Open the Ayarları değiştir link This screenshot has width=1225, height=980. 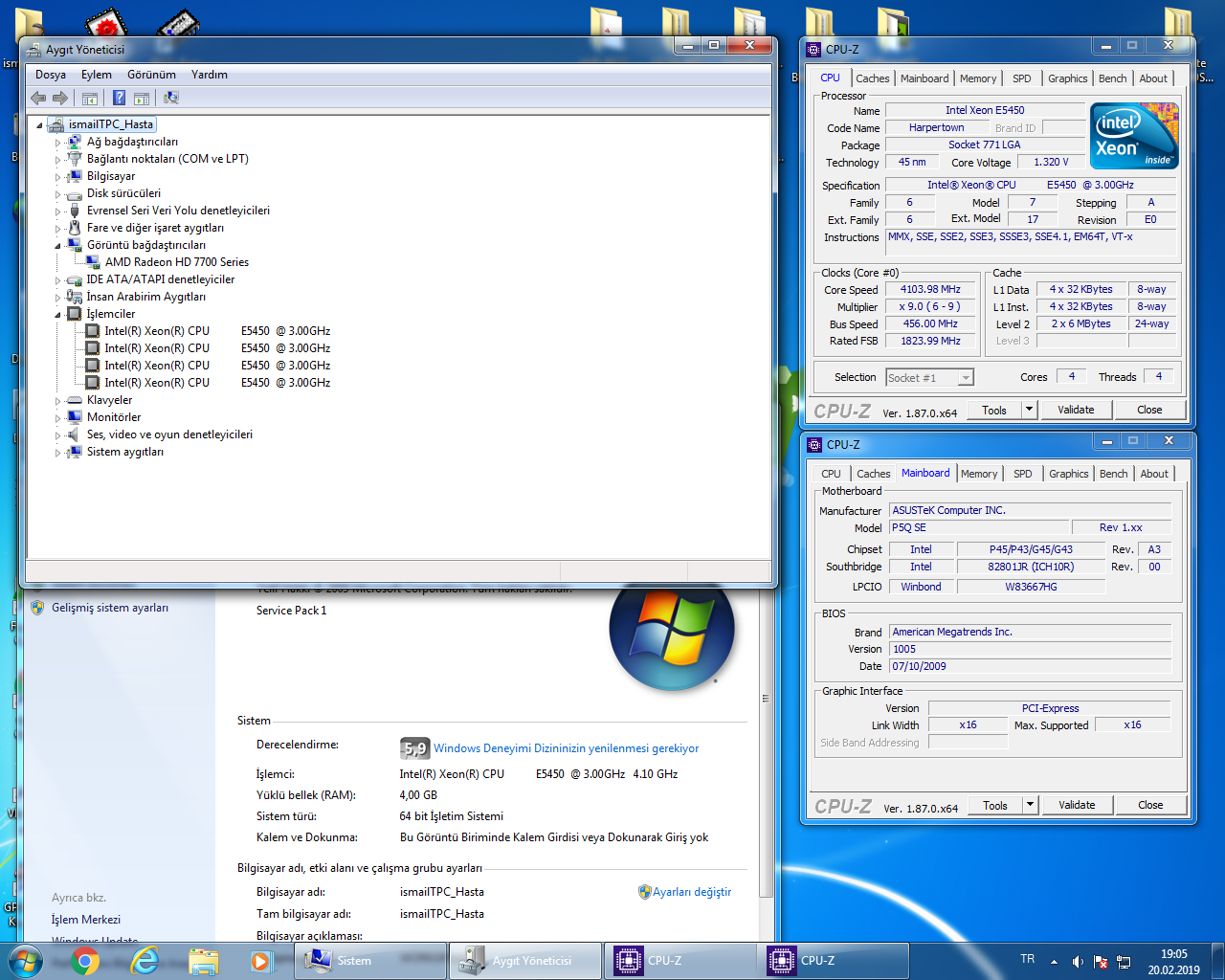click(x=692, y=892)
